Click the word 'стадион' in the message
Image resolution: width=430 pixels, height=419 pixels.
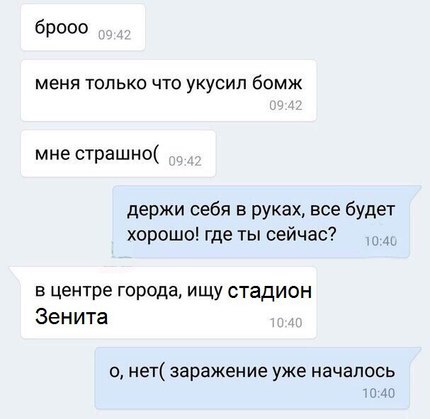pyautogui.click(x=270, y=291)
